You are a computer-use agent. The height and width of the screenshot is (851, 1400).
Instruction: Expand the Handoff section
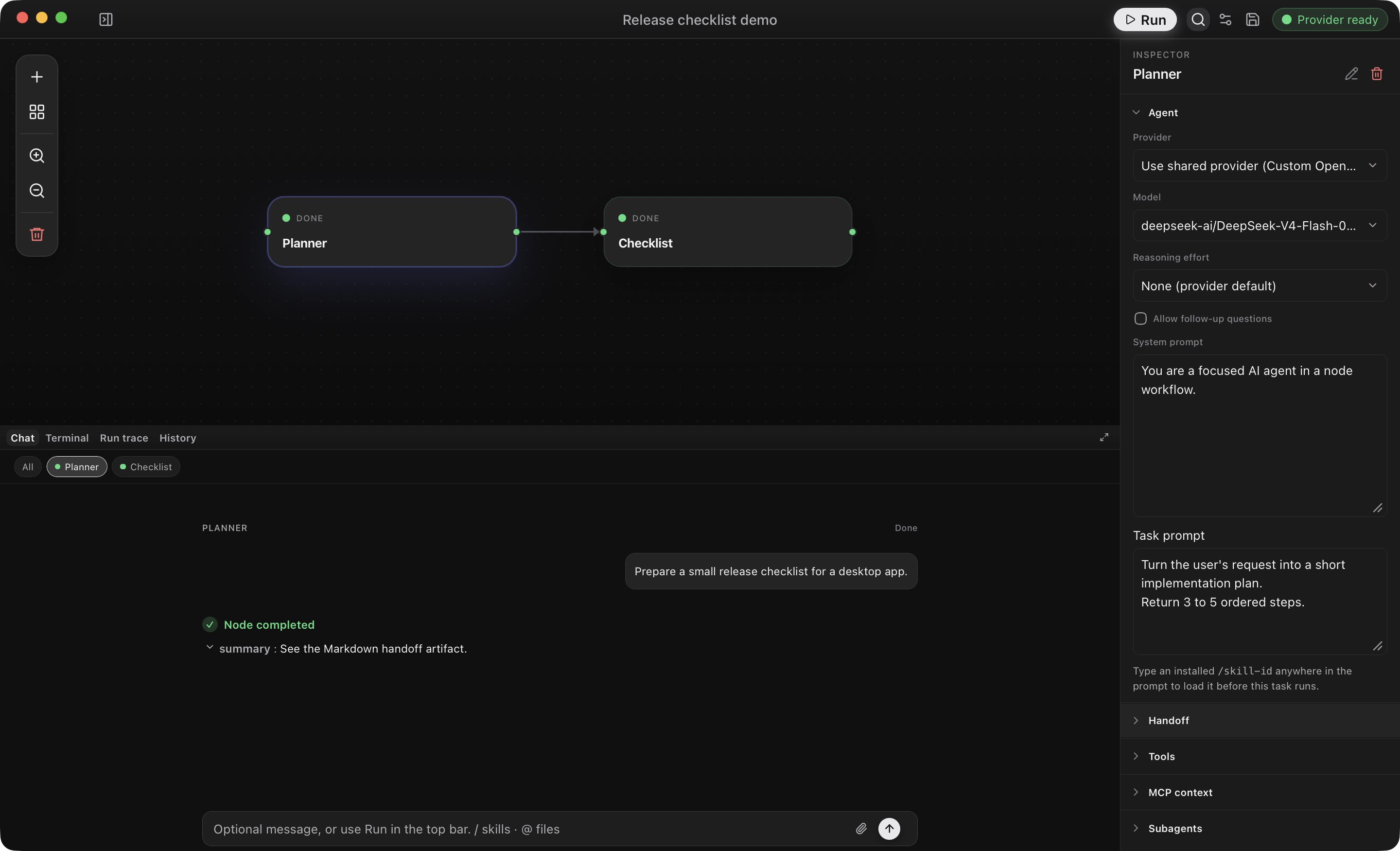pyautogui.click(x=1260, y=720)
